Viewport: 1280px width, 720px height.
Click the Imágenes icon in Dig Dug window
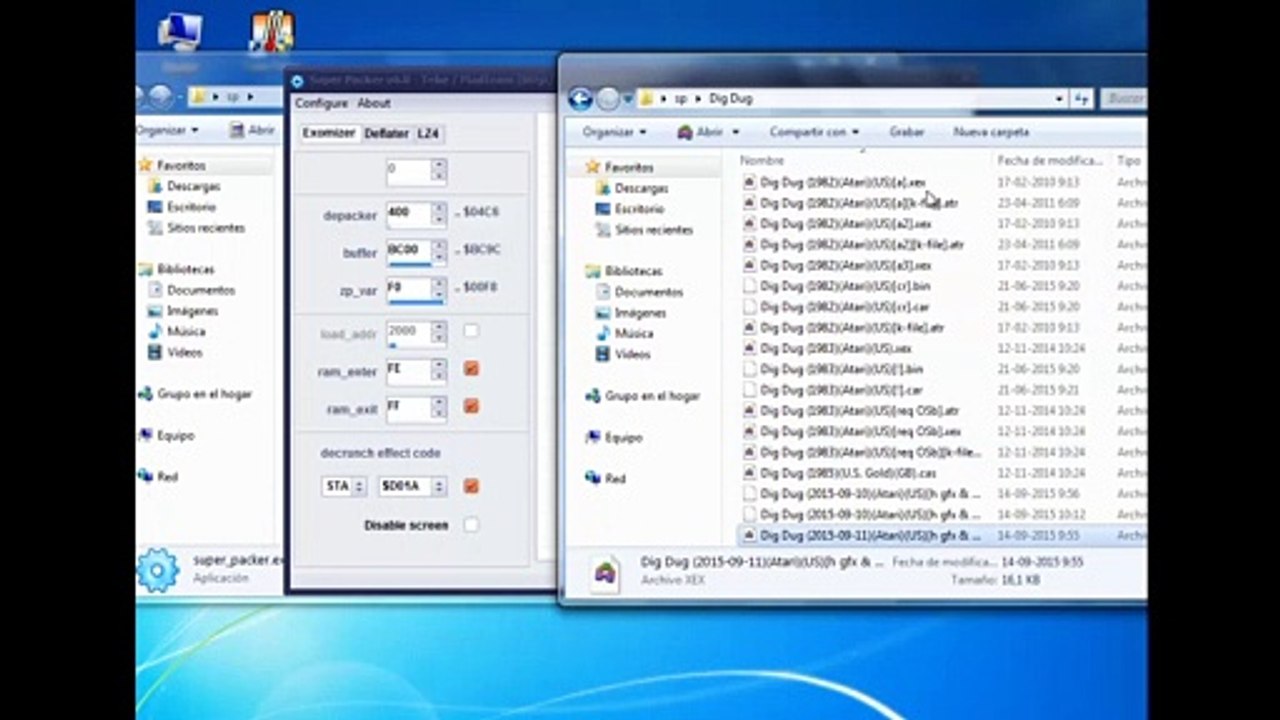coord(602,313)
